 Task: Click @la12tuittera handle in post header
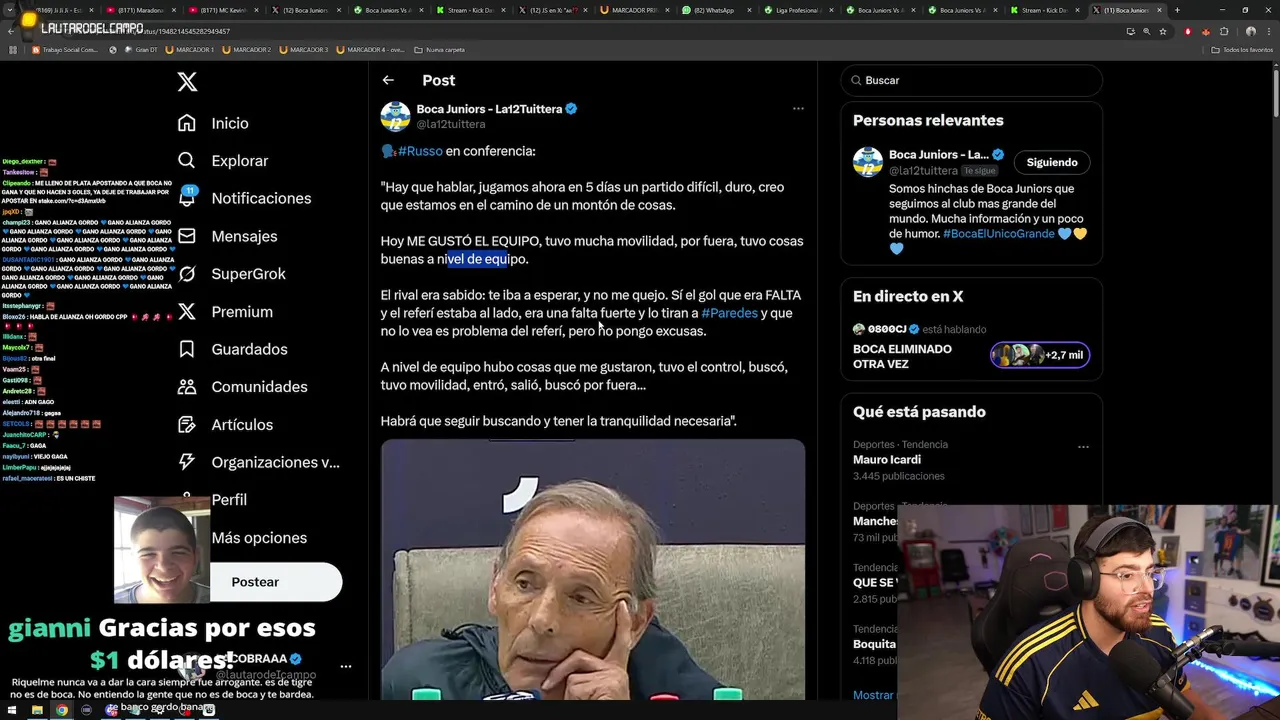(x=451, y=124)
